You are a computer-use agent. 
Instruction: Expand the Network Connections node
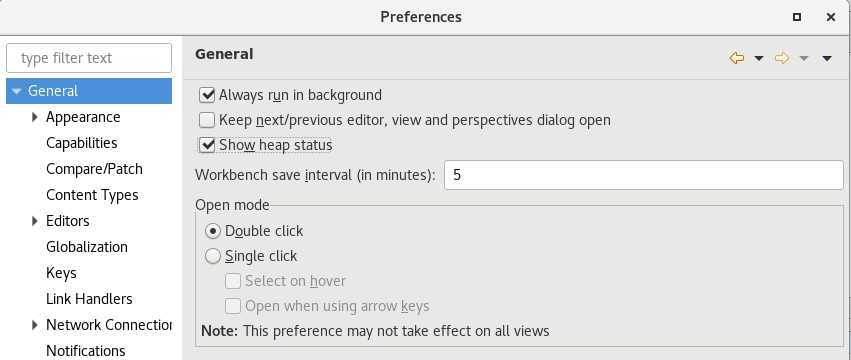(35, 325)
